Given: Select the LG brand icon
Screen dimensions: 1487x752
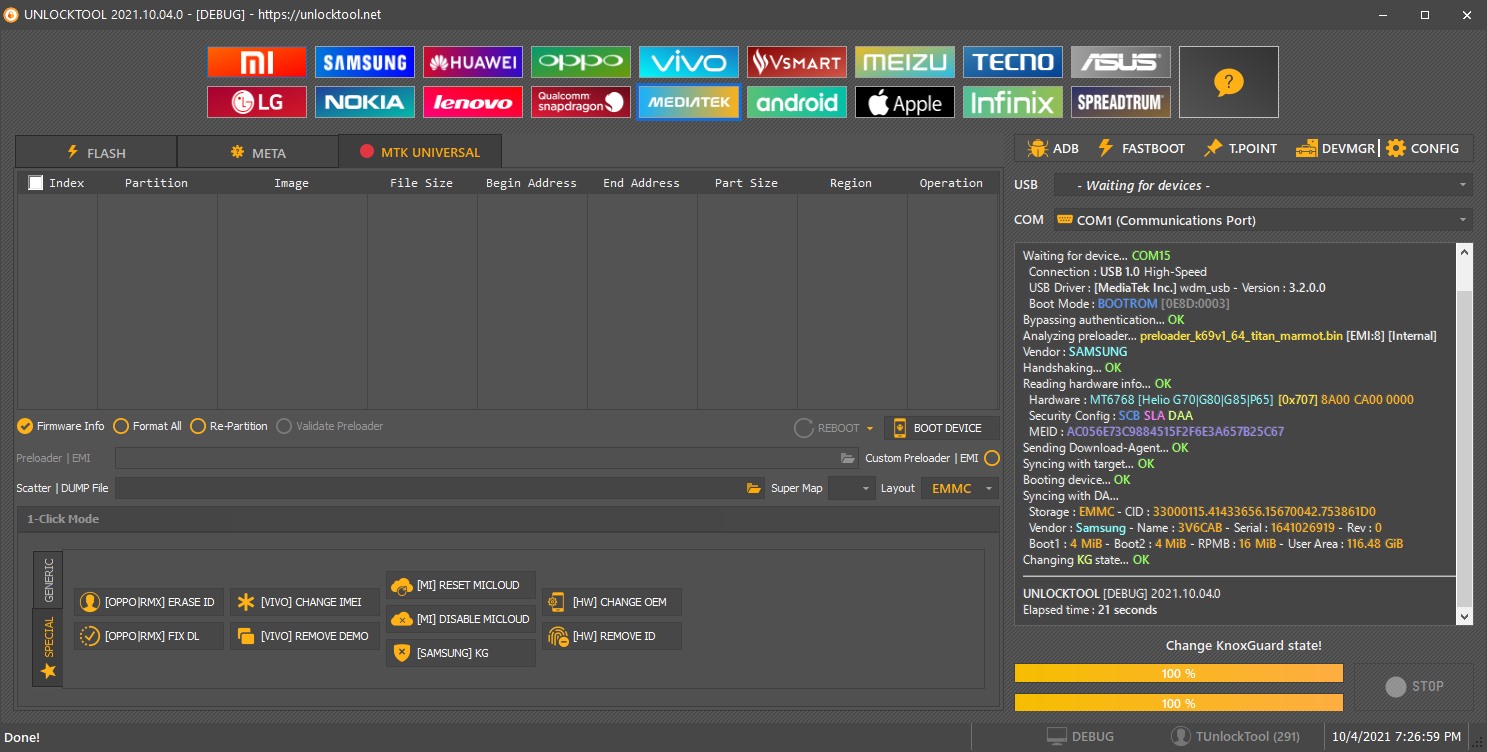Looking at the screenshot, I should click(257, 102).
